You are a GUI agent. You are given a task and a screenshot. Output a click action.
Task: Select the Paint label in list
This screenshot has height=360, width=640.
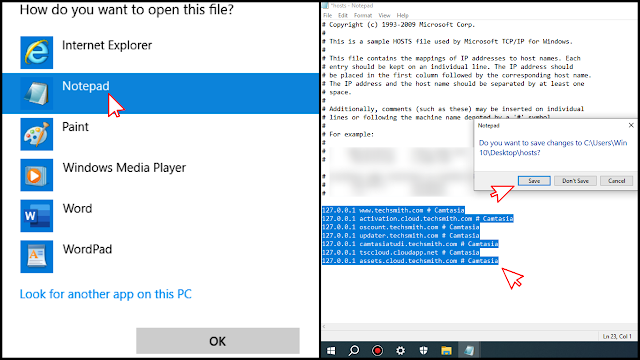(x=75, y=127)
